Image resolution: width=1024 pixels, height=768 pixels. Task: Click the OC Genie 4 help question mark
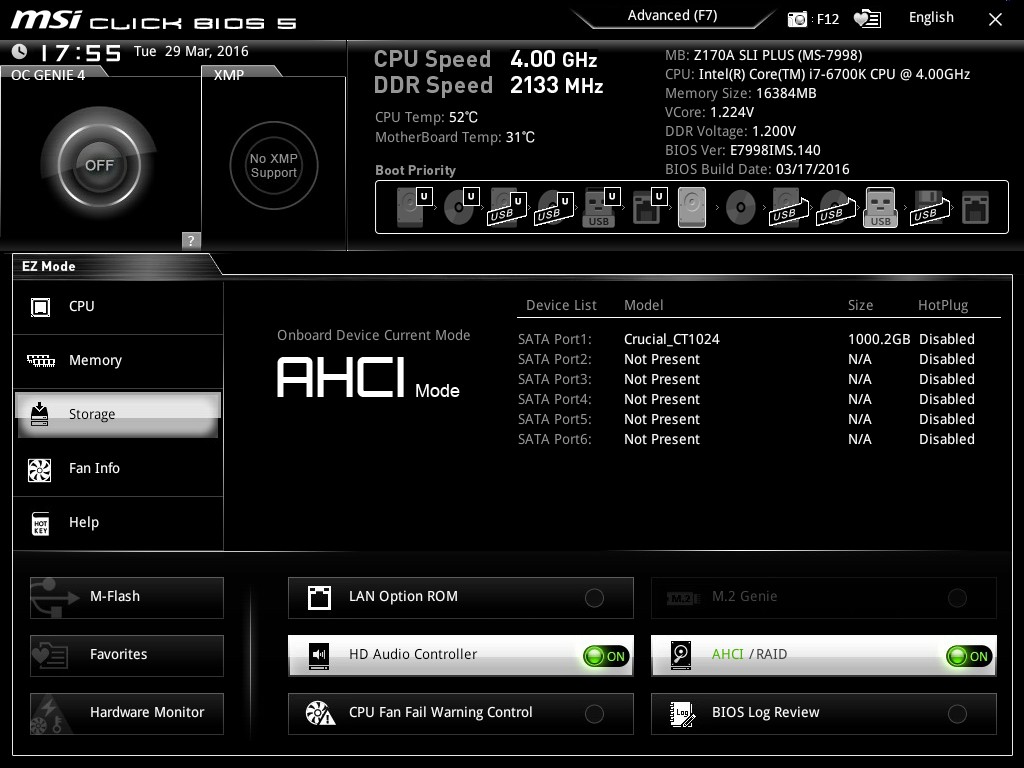click(191, 240)
